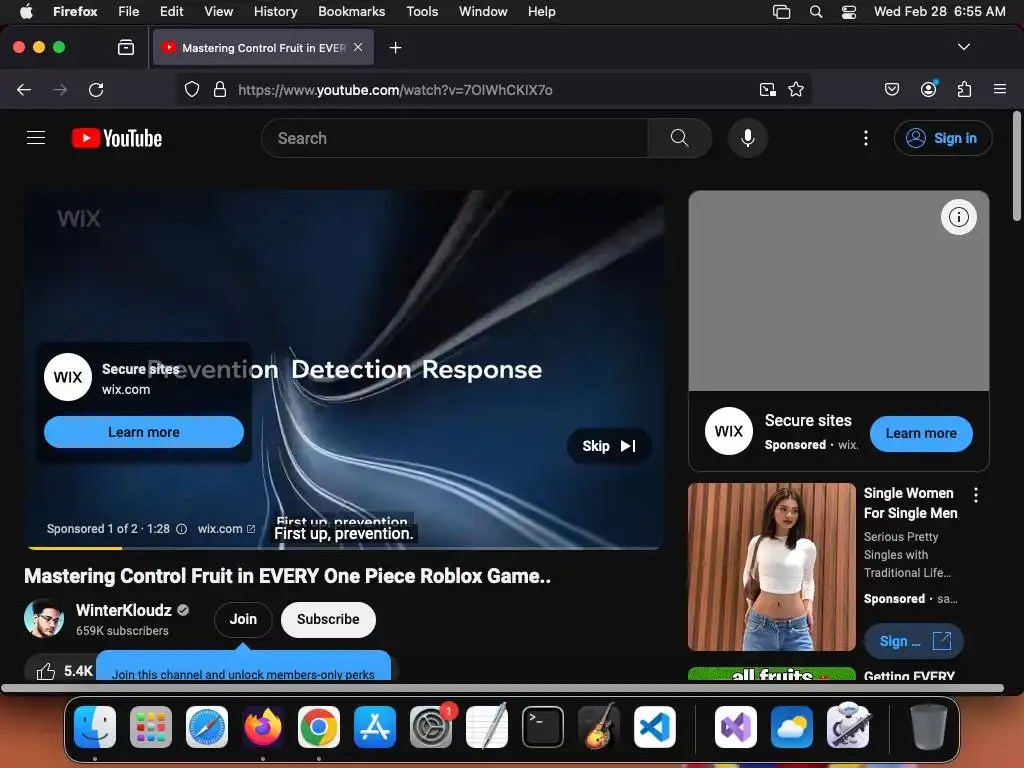Join the WinterKloudz channel membership

(x=243, y=619)
